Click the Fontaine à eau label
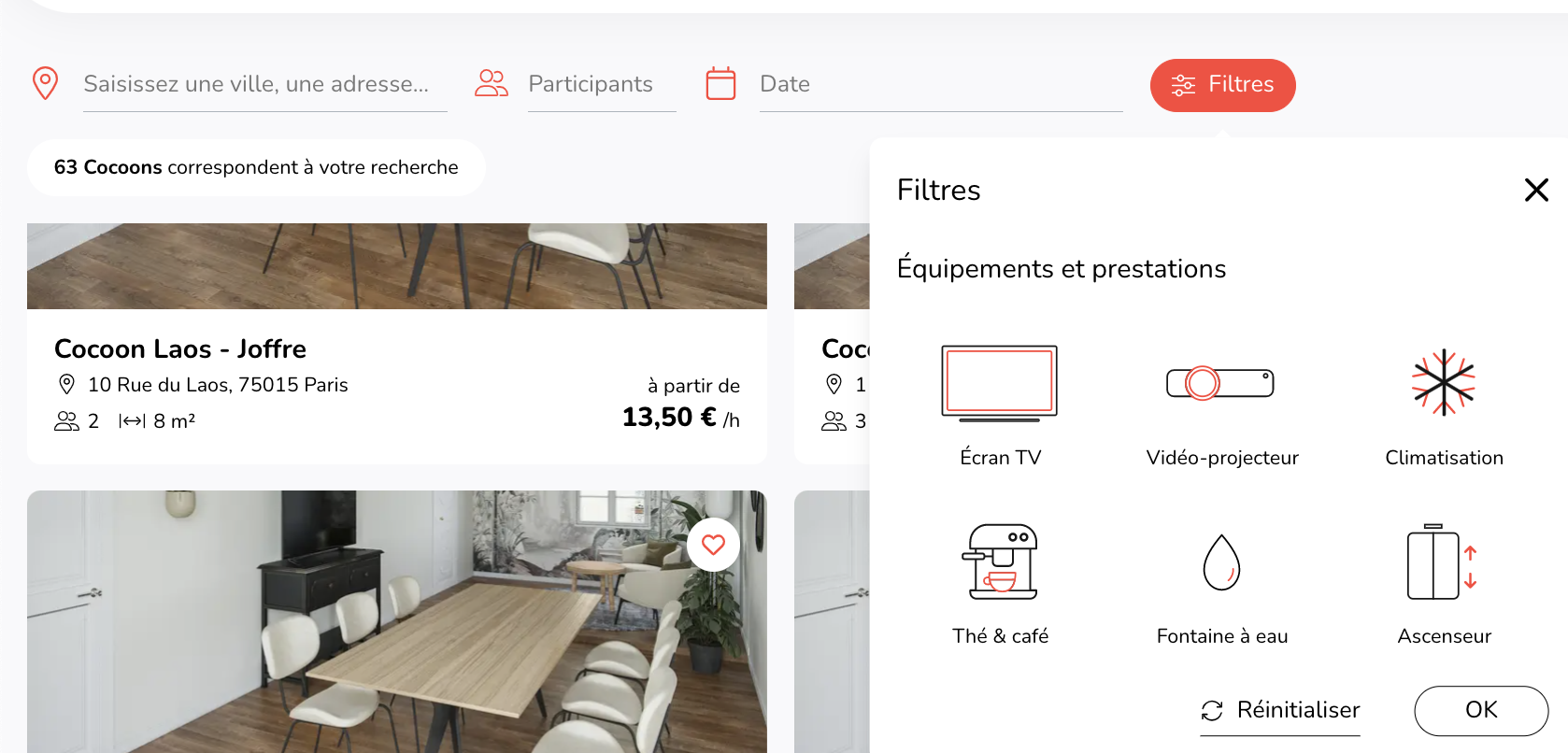This screenshot has width=1568, height=753. coord(1222,635)
